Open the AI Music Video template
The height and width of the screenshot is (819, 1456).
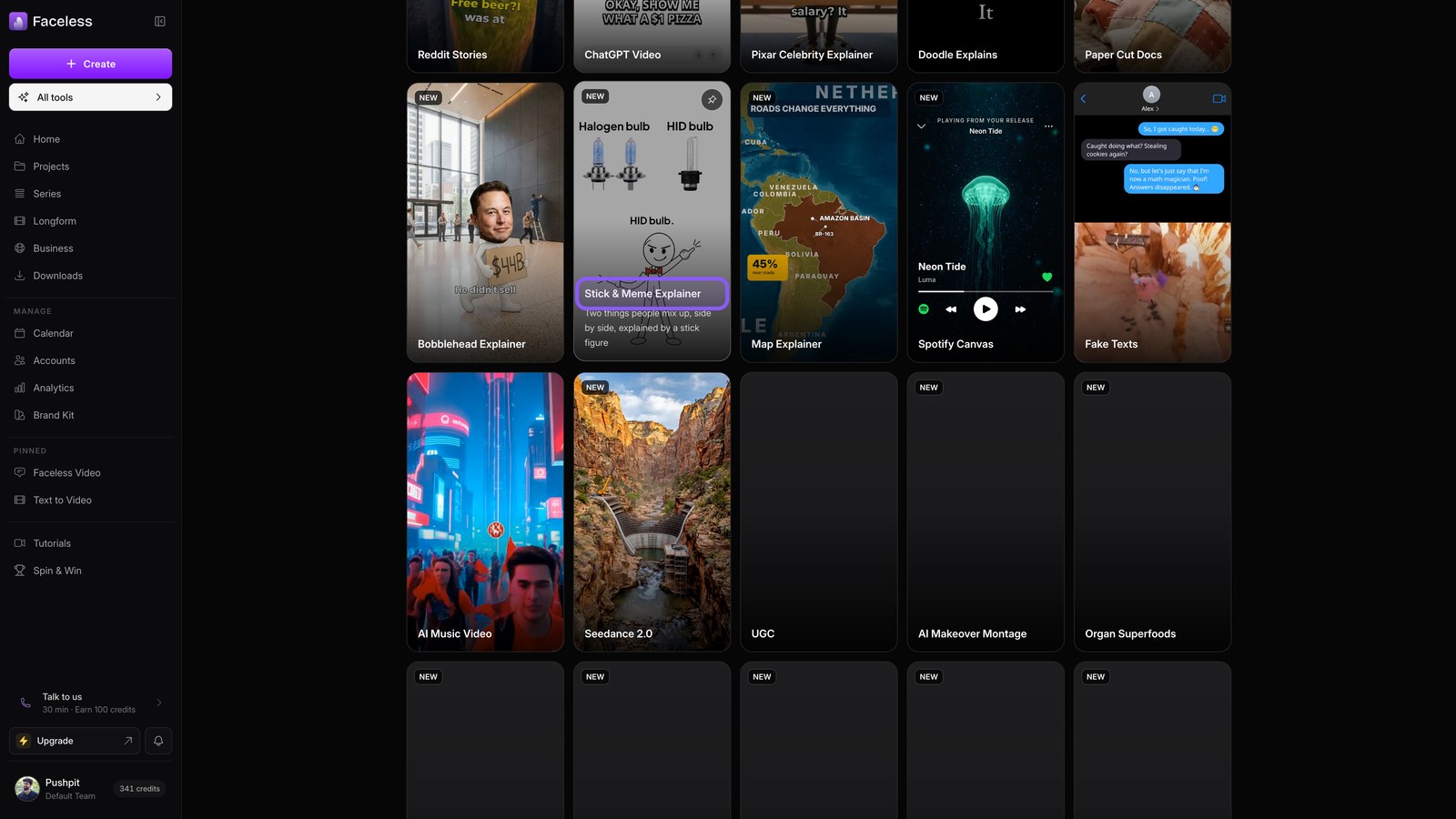coord(485,511)
